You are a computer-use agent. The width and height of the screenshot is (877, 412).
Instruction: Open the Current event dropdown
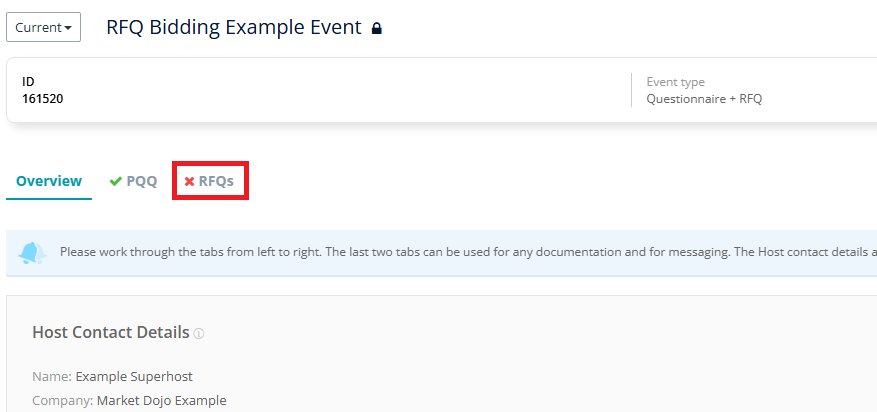[x=44, y=27]
